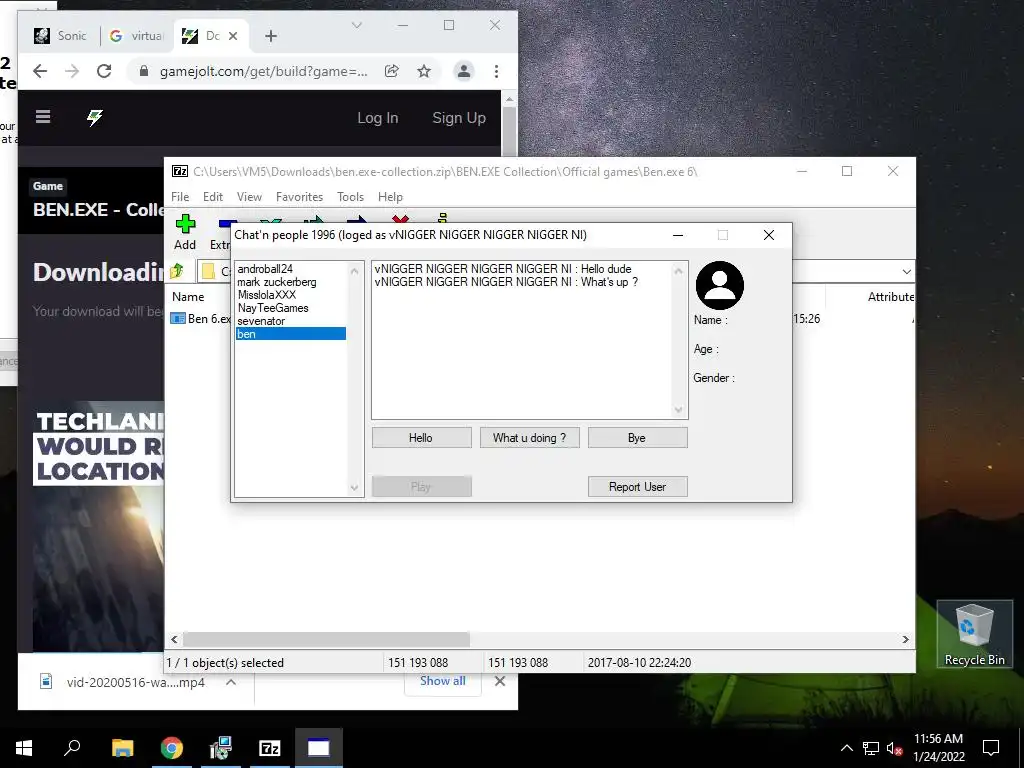Image resolution: width=1024 pixels, height=768 pixels.
Task: Click the chat log scroll-down arrow
Action: [679, 410]
